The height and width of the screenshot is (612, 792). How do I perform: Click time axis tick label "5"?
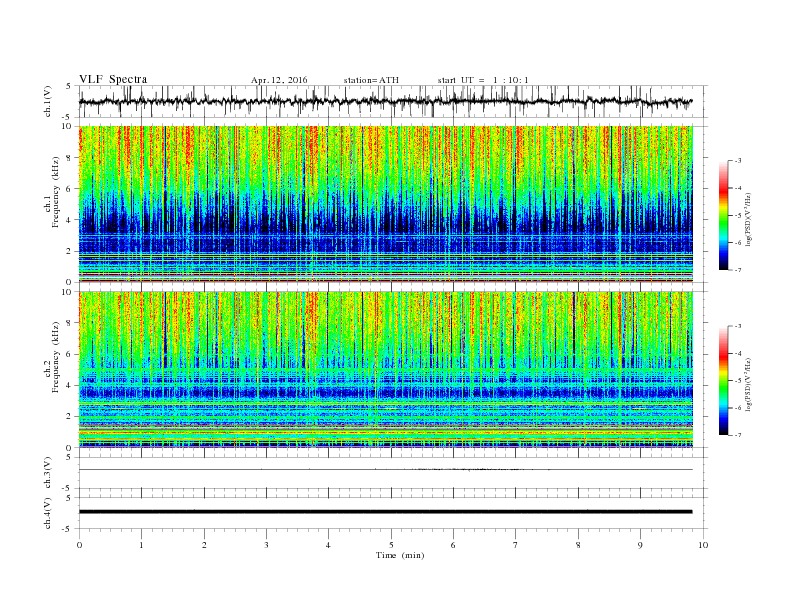point(391,545)
